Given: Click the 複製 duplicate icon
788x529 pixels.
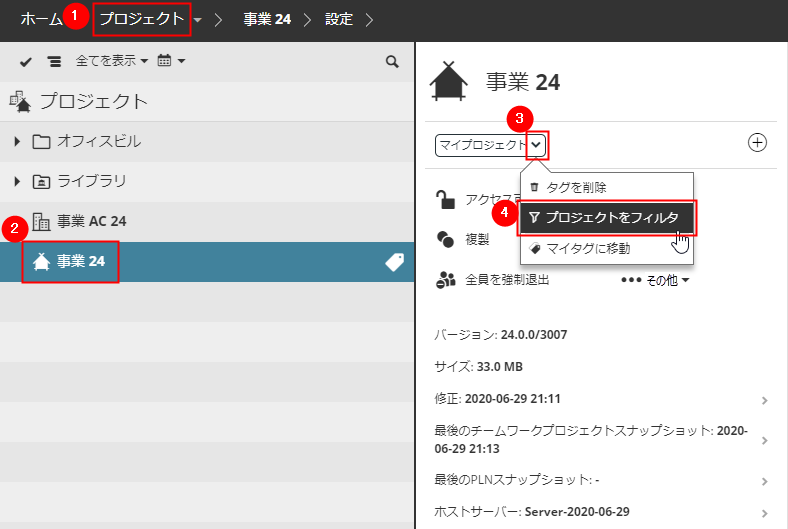Looking at the screenshot, I should coord(445,240).
